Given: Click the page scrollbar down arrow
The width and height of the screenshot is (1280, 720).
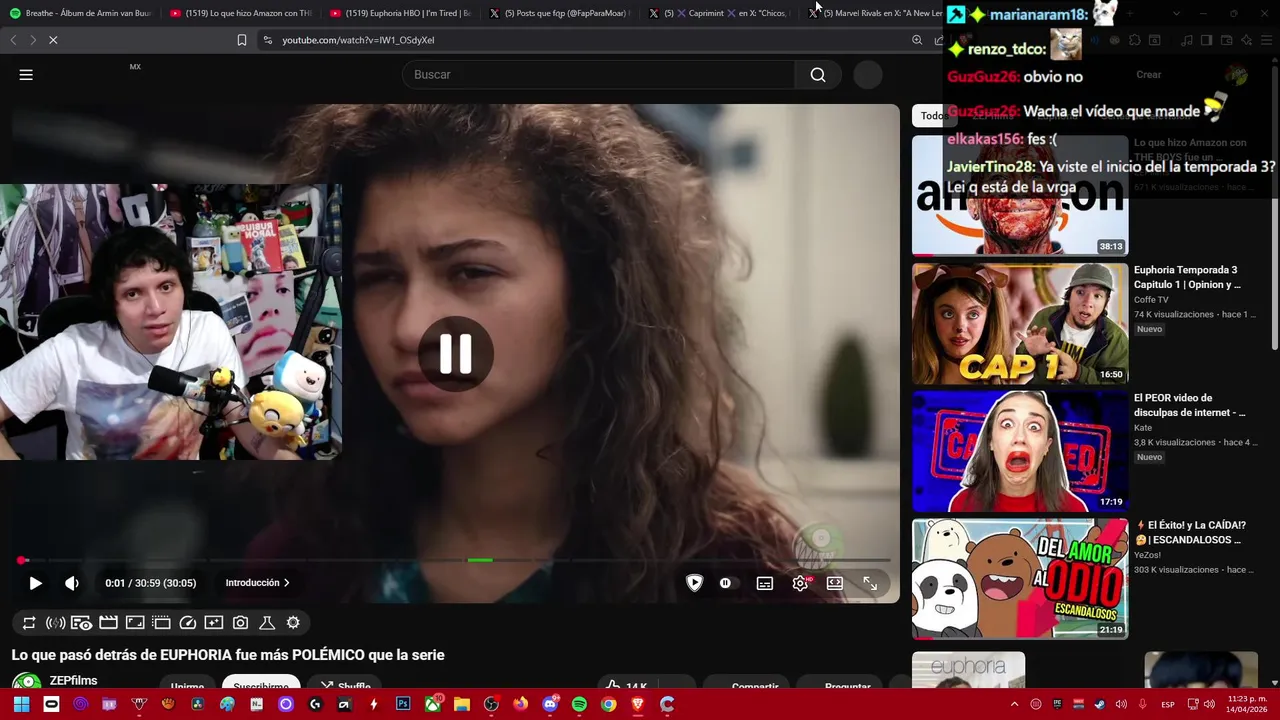Looking at the screenshot, I should tap(1274, 682).
